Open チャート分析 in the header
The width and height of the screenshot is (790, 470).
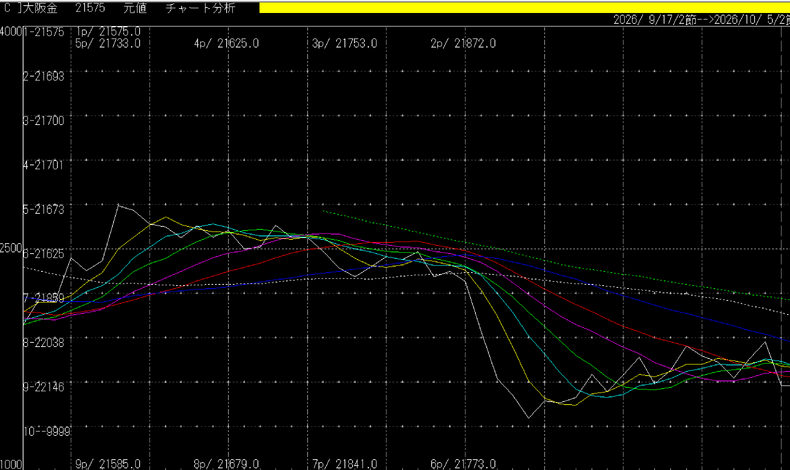pos(201,8)
